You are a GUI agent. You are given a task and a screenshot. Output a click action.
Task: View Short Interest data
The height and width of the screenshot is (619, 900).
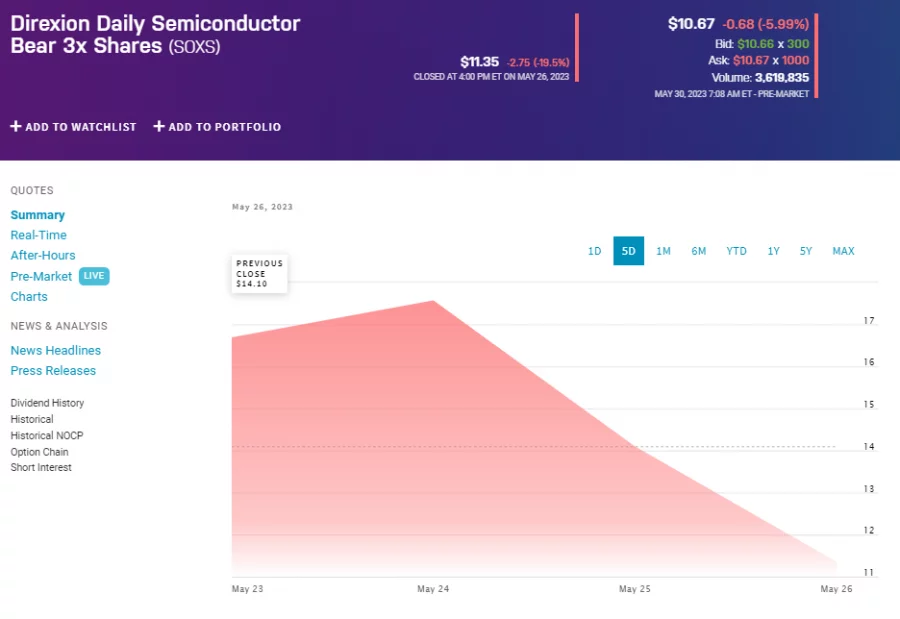pyautogui.click(x=40, y=467)
